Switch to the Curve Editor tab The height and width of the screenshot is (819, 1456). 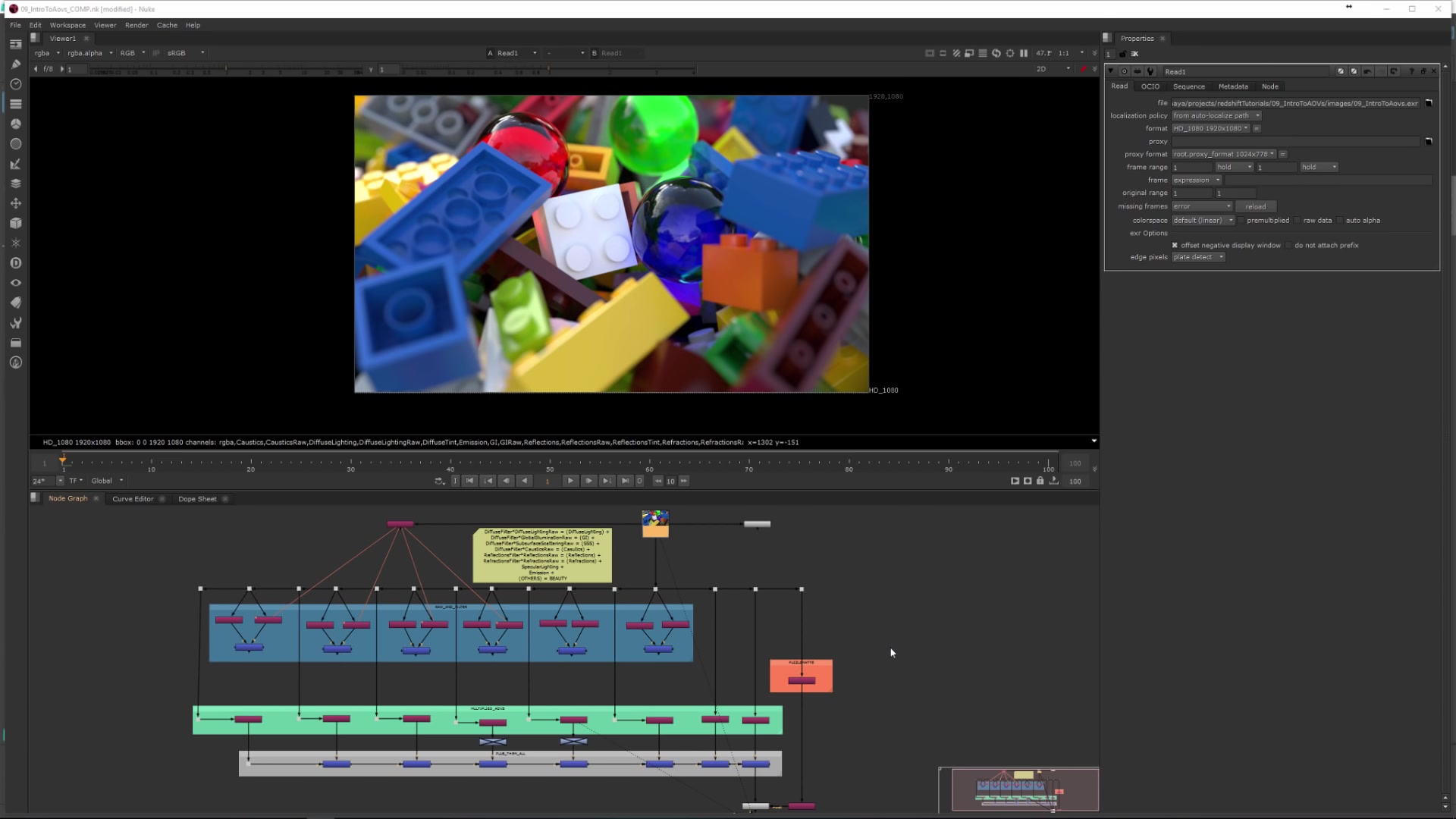click(x=133, y=499)
